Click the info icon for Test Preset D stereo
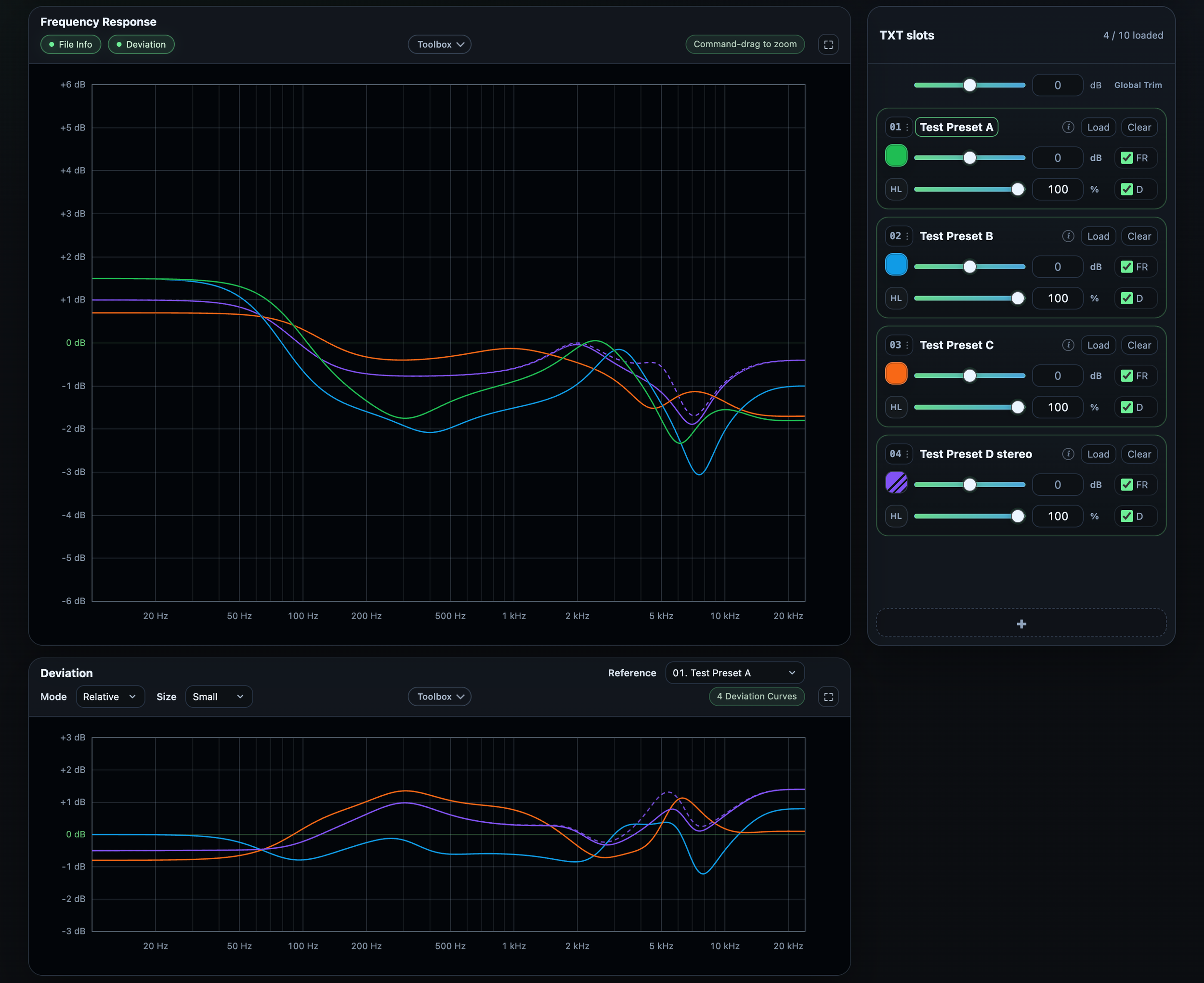Image resolution: width=1204 pixels, height=983 pixels. coord(1068,454)
